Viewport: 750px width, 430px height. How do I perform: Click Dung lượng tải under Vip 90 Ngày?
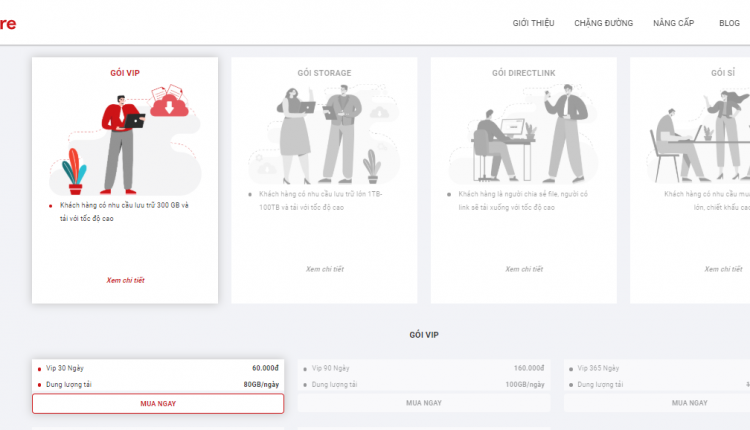[334, 385]
